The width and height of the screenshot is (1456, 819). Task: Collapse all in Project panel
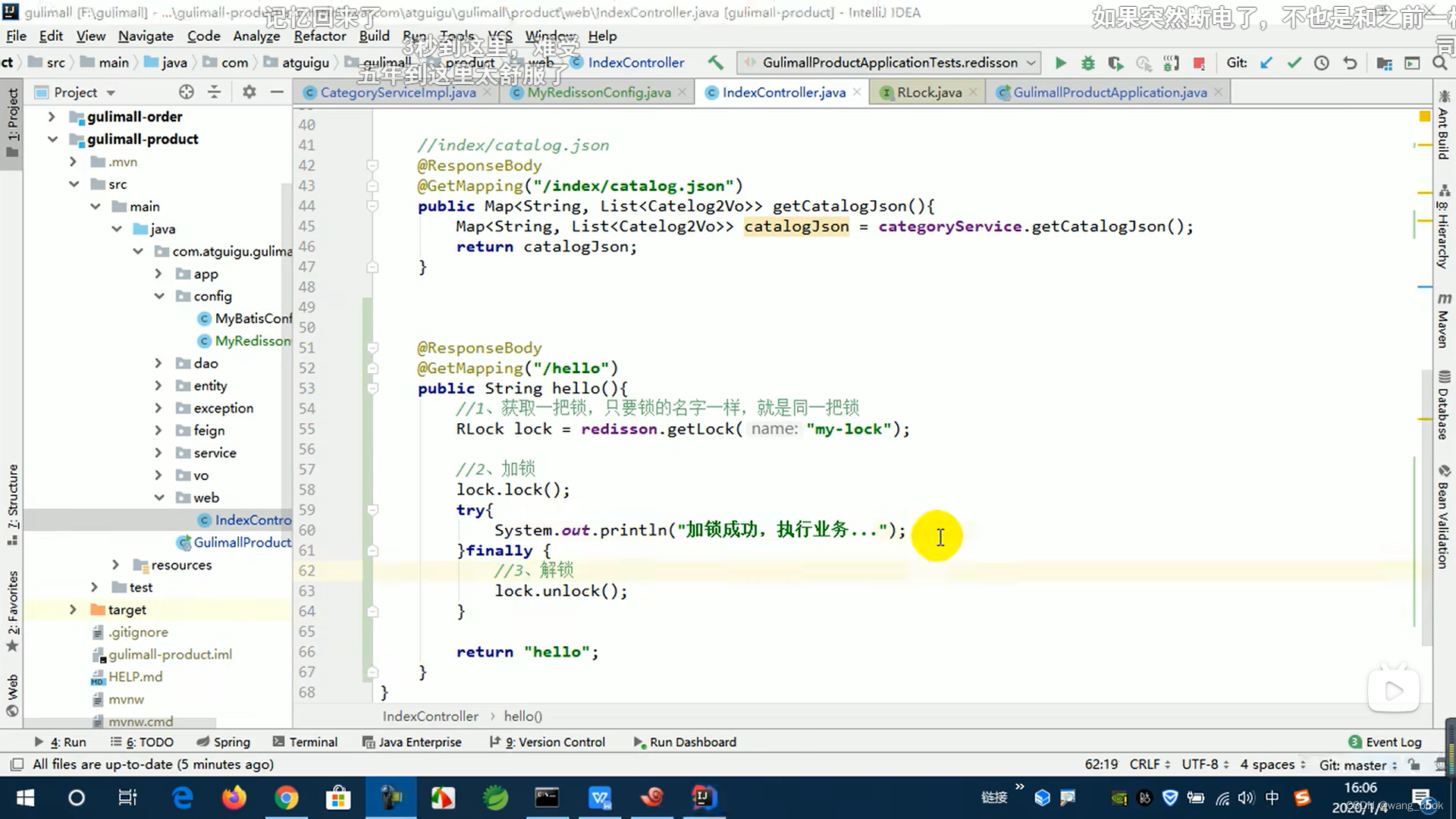[215, 92]
